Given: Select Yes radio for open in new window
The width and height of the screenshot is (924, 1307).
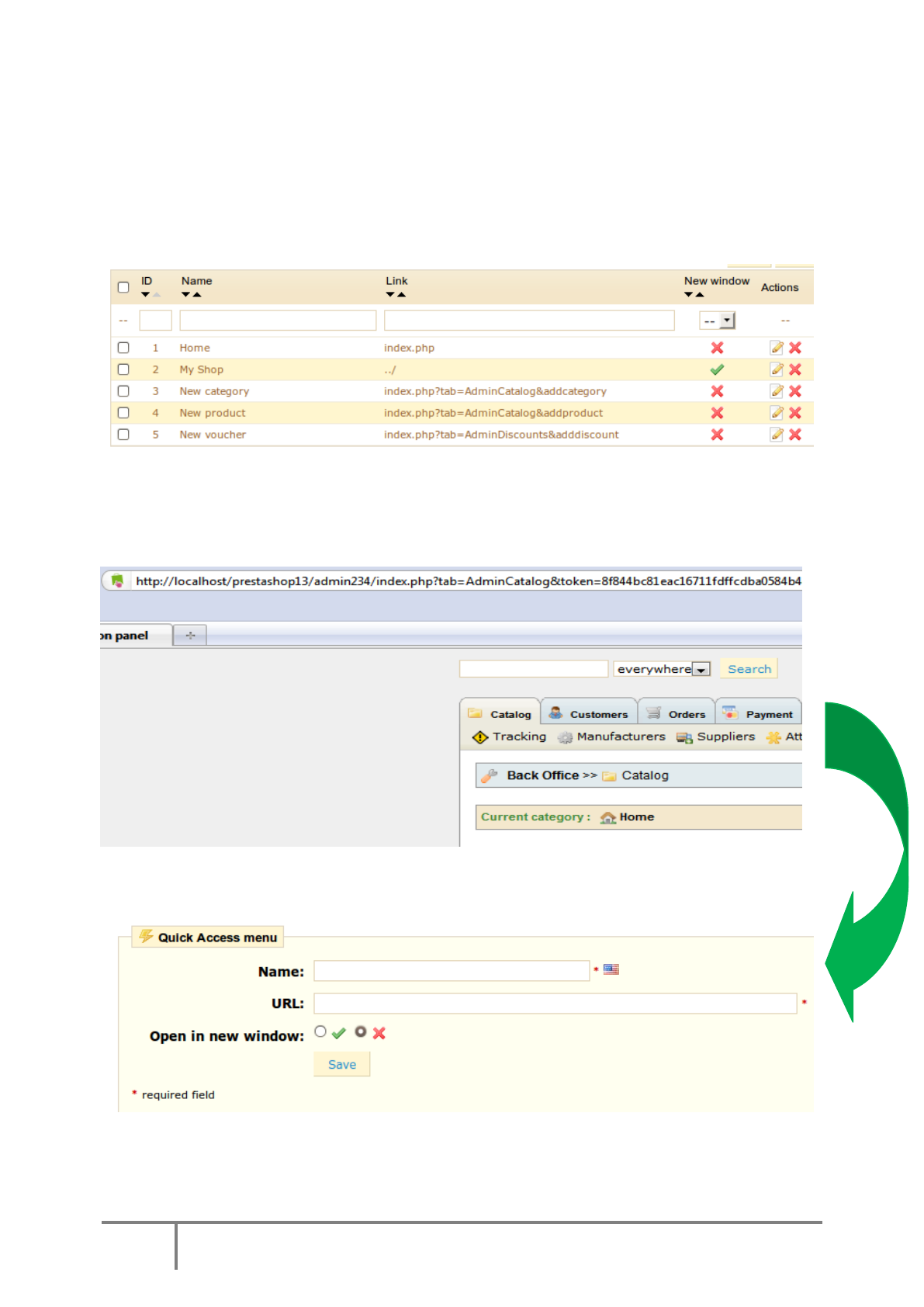Looking at the screenshot, I should tap(320, 1031).
